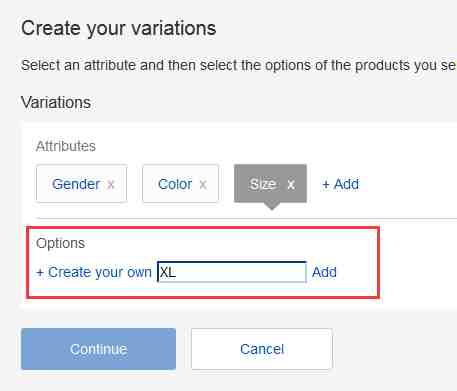Focus the option input containing XL
This screenshot has width=457, height=391.
[232, 272]
